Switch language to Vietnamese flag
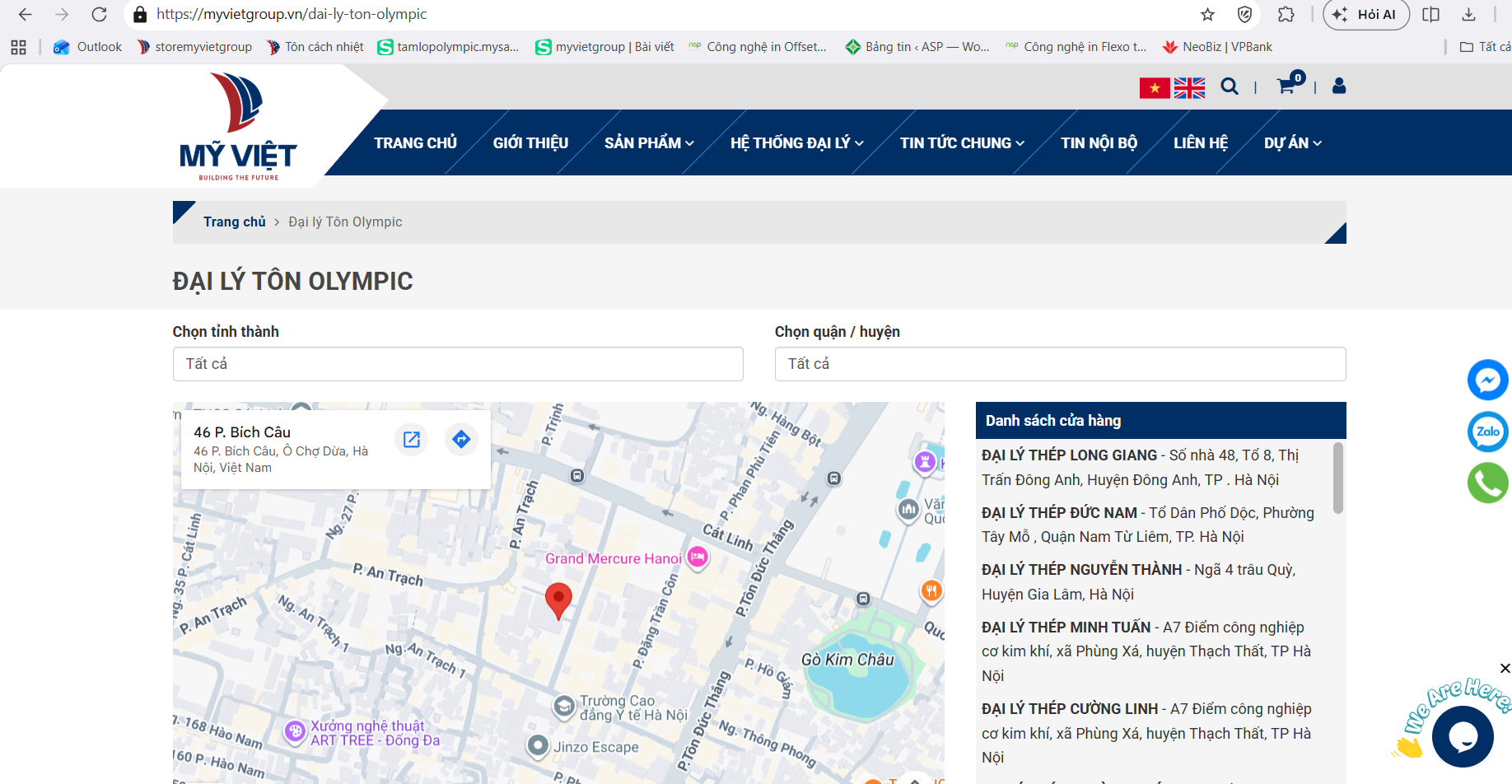 coord(1155,87)
